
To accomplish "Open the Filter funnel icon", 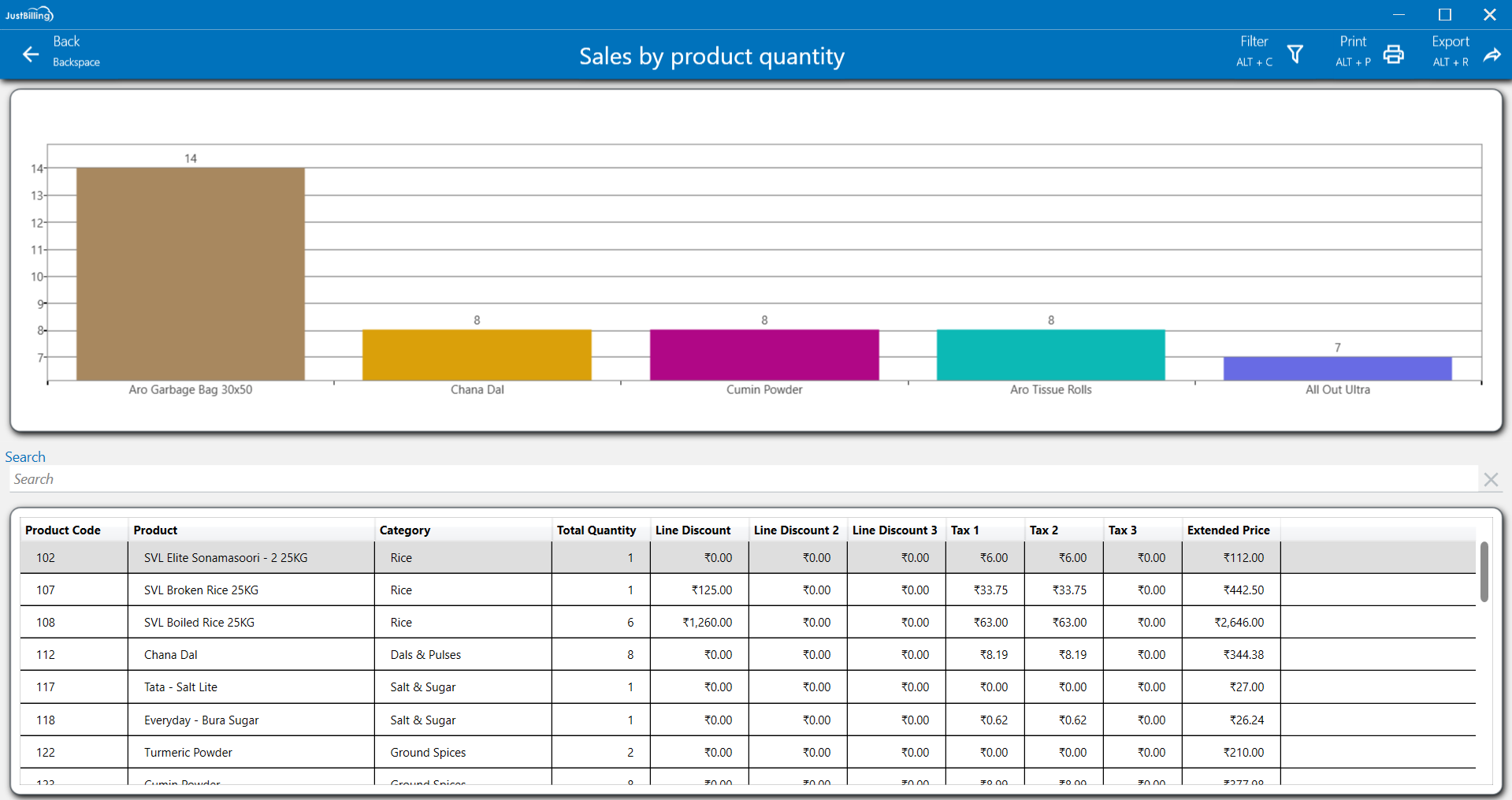I will [1295, 54].
